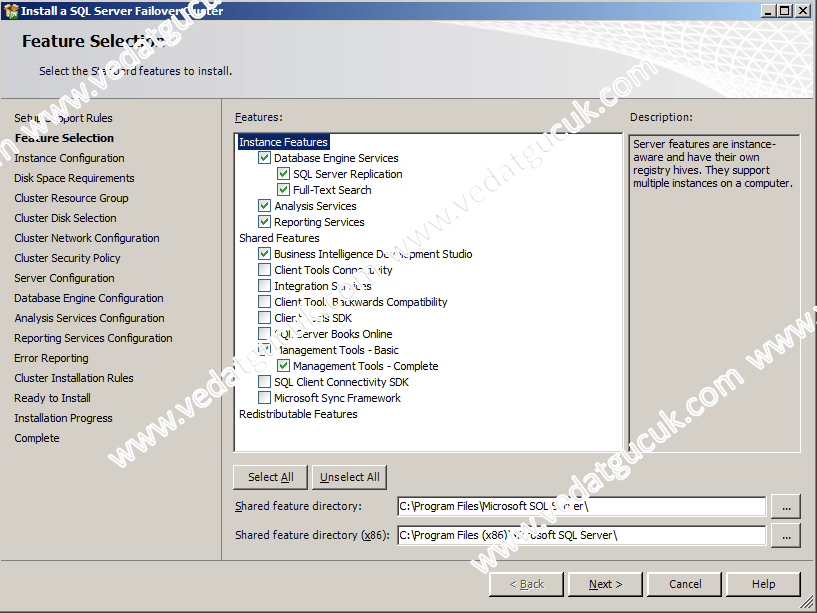Toggle Management Tools - Basic checkbox
The width and height of the screenshot is (817, 613).
(x=265, y=350)
